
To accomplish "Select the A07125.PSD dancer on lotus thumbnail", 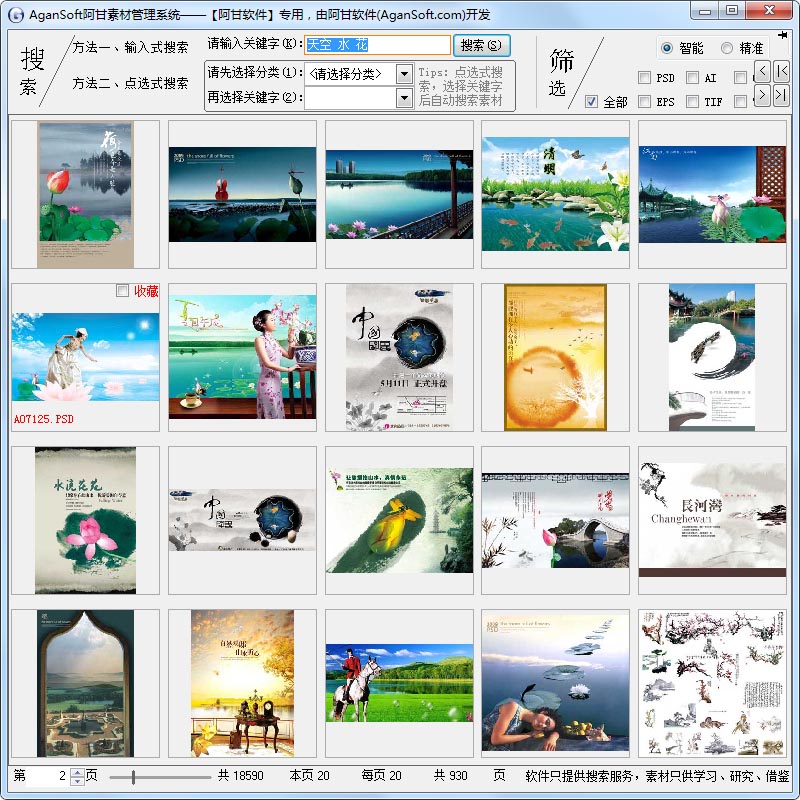I will click(86, 357).
